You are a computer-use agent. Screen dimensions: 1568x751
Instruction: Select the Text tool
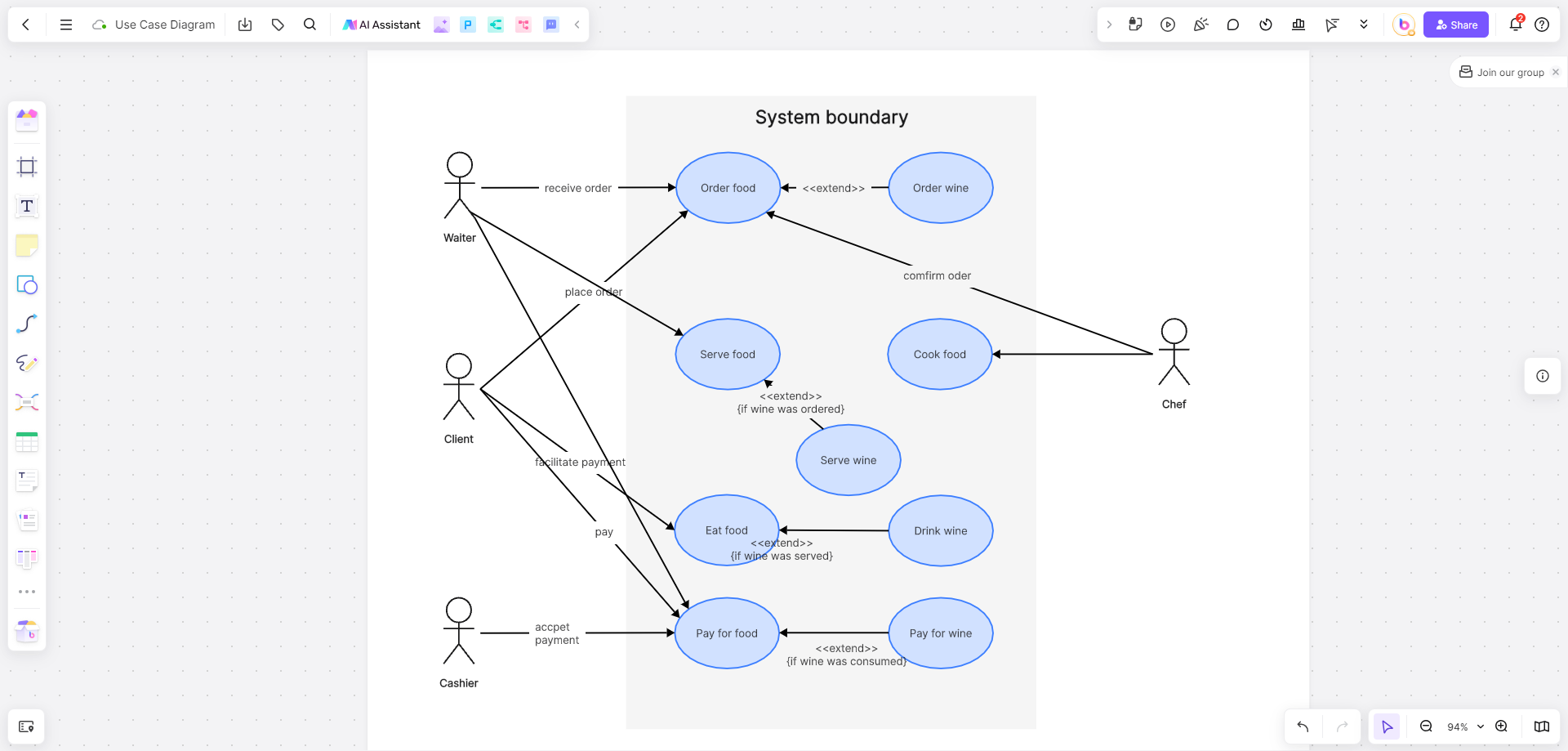[27, 206]
